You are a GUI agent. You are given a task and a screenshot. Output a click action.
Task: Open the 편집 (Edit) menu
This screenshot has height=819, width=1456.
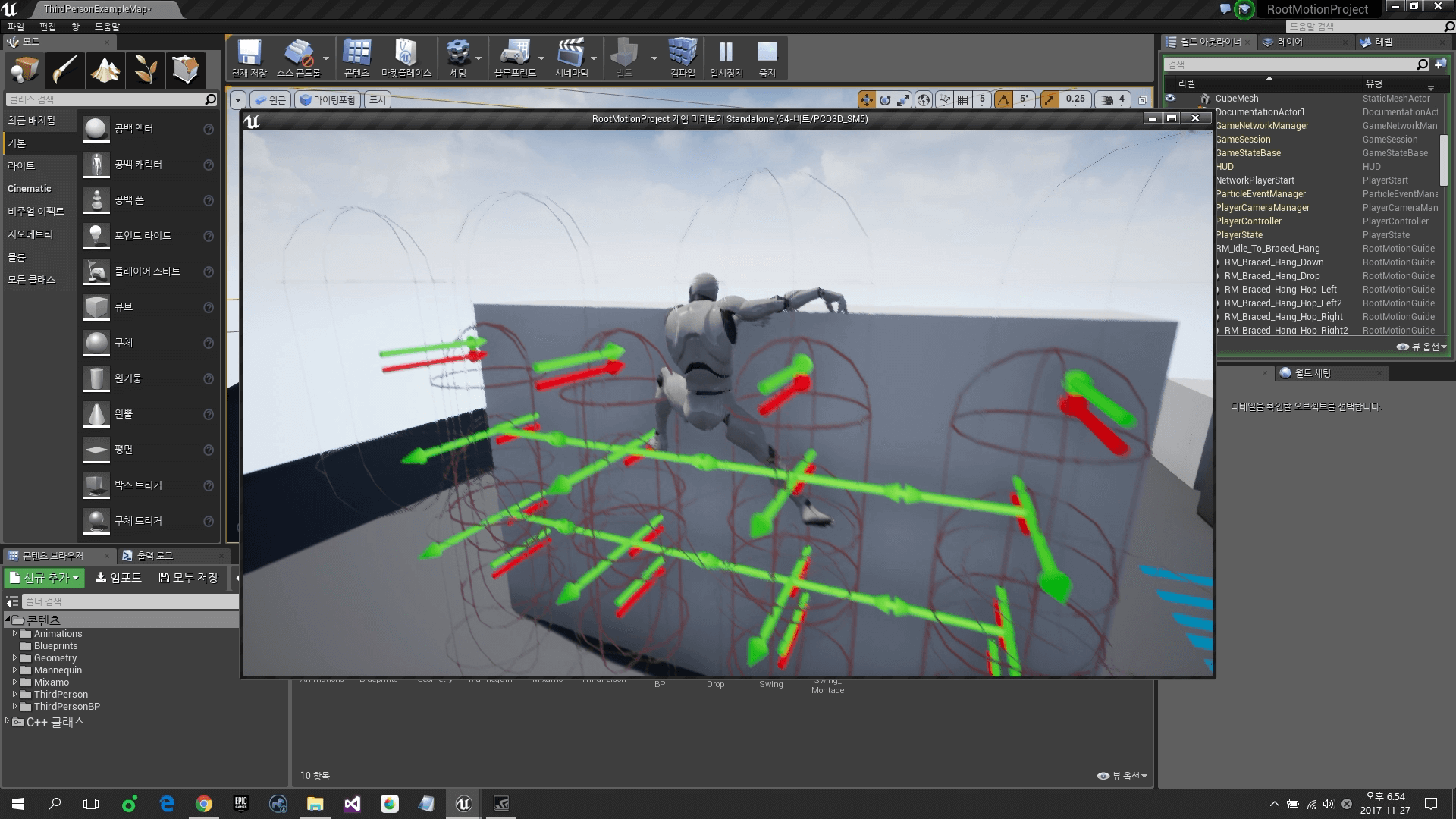(x=47, y=27)
